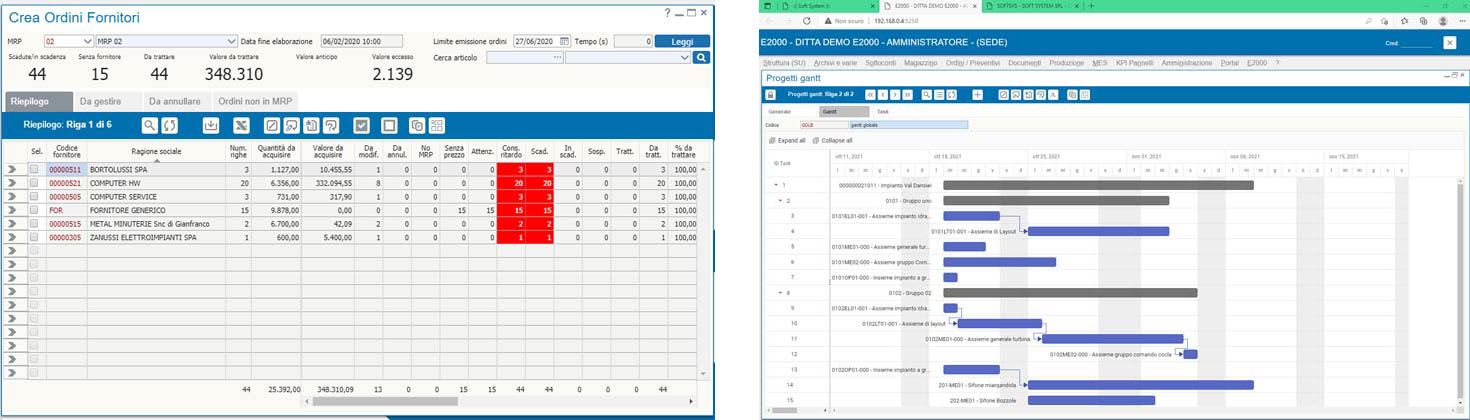
Task: Select the COMPUTER HW row checkbox
Action: (36, 184)
